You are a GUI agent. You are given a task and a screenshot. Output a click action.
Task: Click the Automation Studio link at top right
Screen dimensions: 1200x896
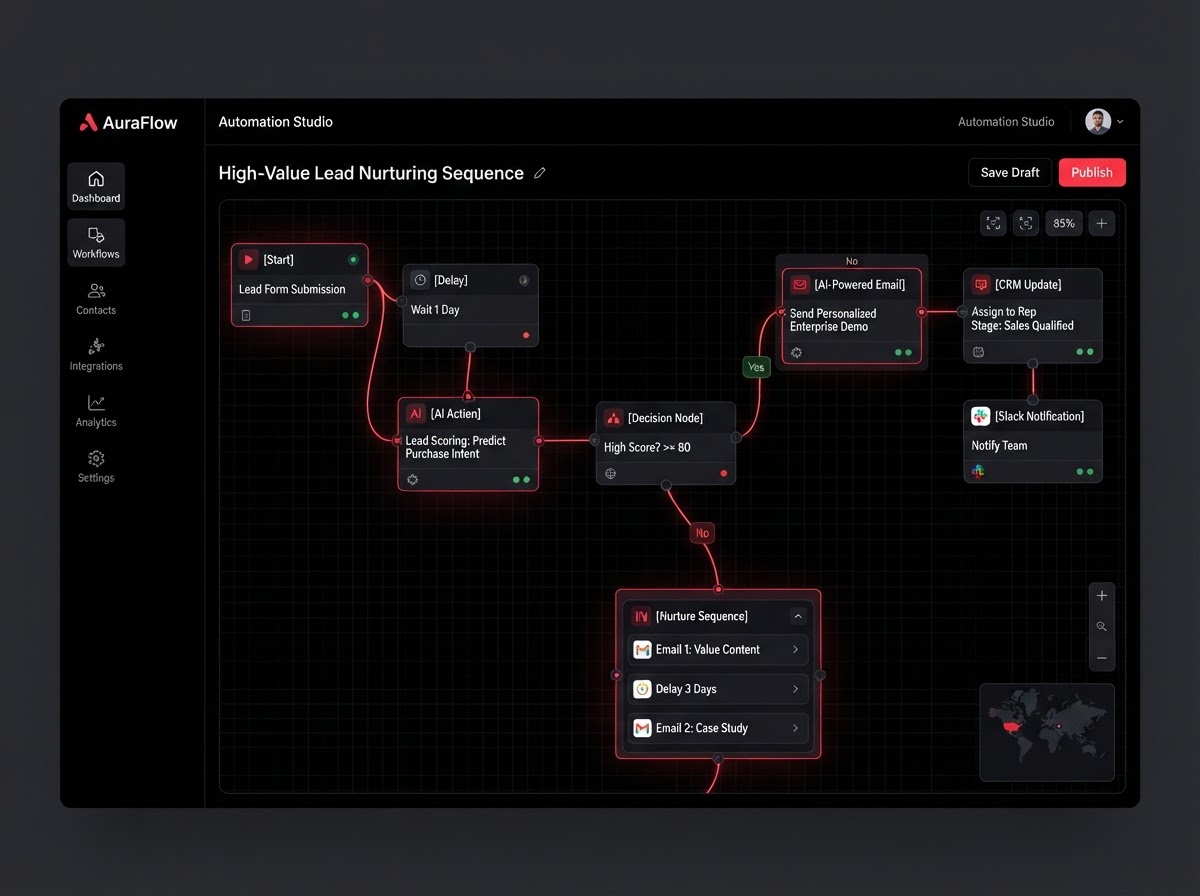(x=1006, y=122)
